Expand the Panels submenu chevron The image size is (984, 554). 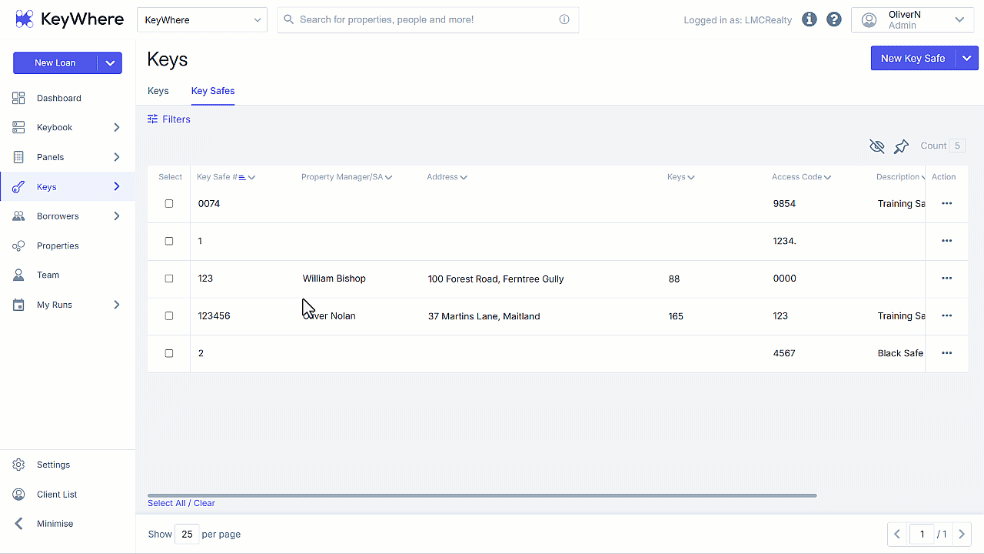tap(117, 157)
